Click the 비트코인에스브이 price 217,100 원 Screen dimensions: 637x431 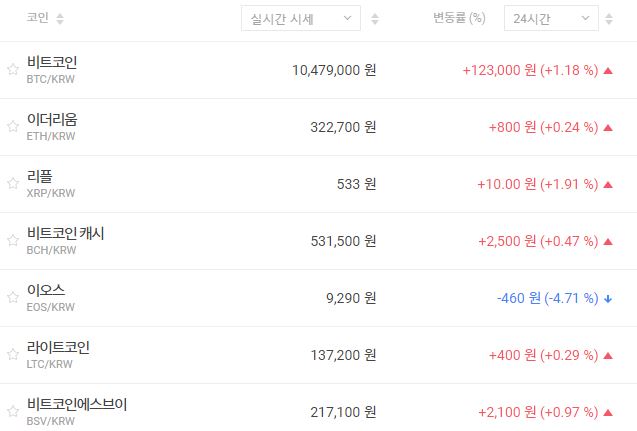pyautogui.click(x=334, y=412)
